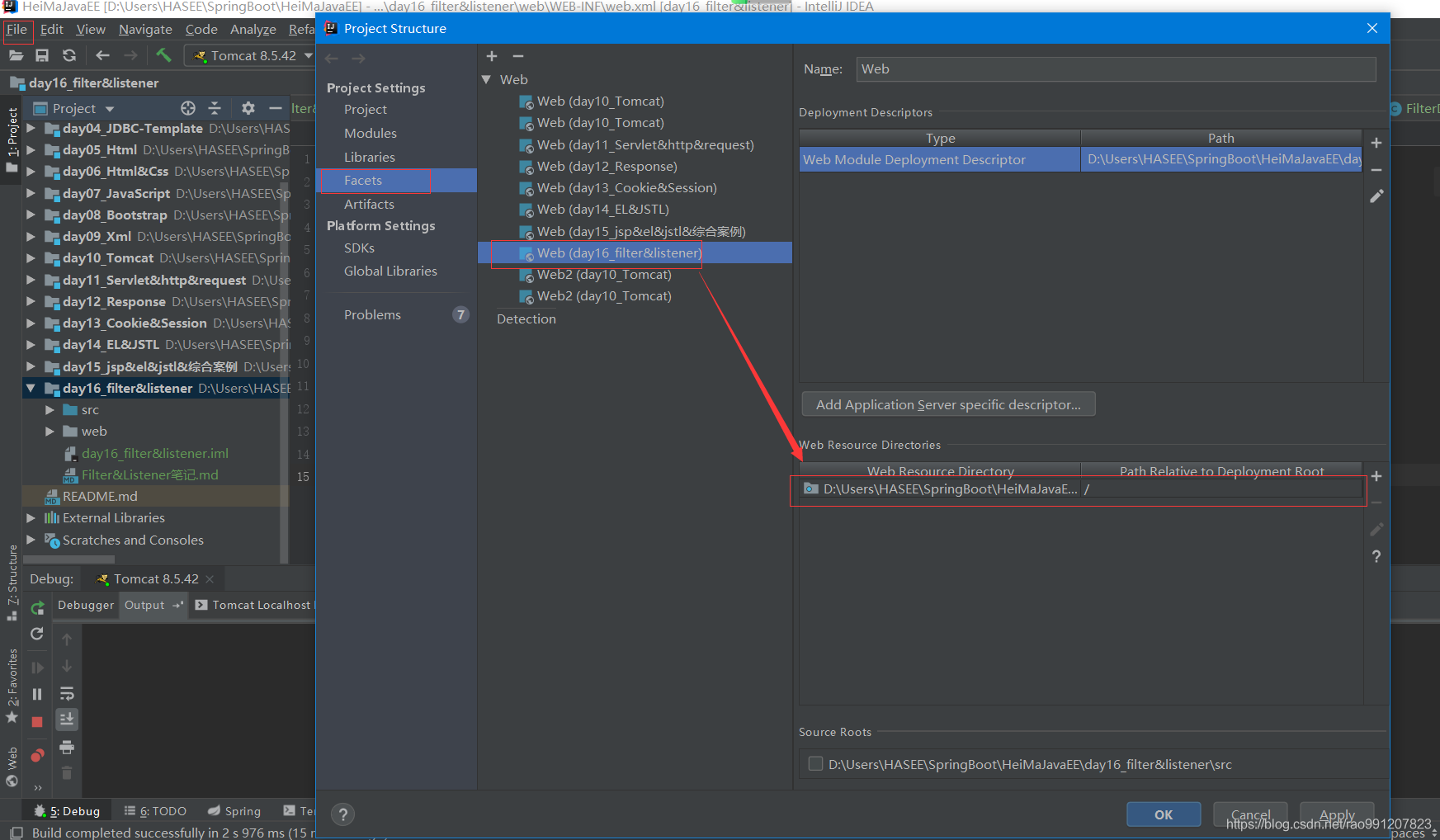Expand the src folder
Image resolution: width=1440 pixels, height=840 pixels.
pos(50,409)
